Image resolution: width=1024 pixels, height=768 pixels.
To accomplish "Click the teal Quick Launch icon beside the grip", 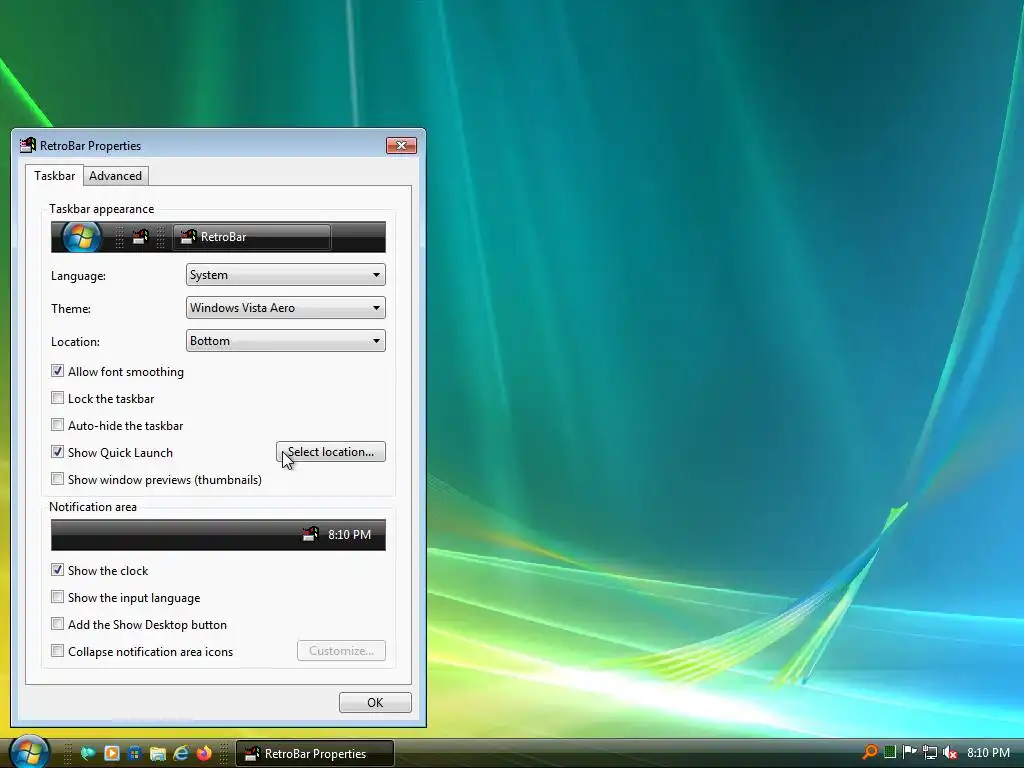I will coord(88,753).
